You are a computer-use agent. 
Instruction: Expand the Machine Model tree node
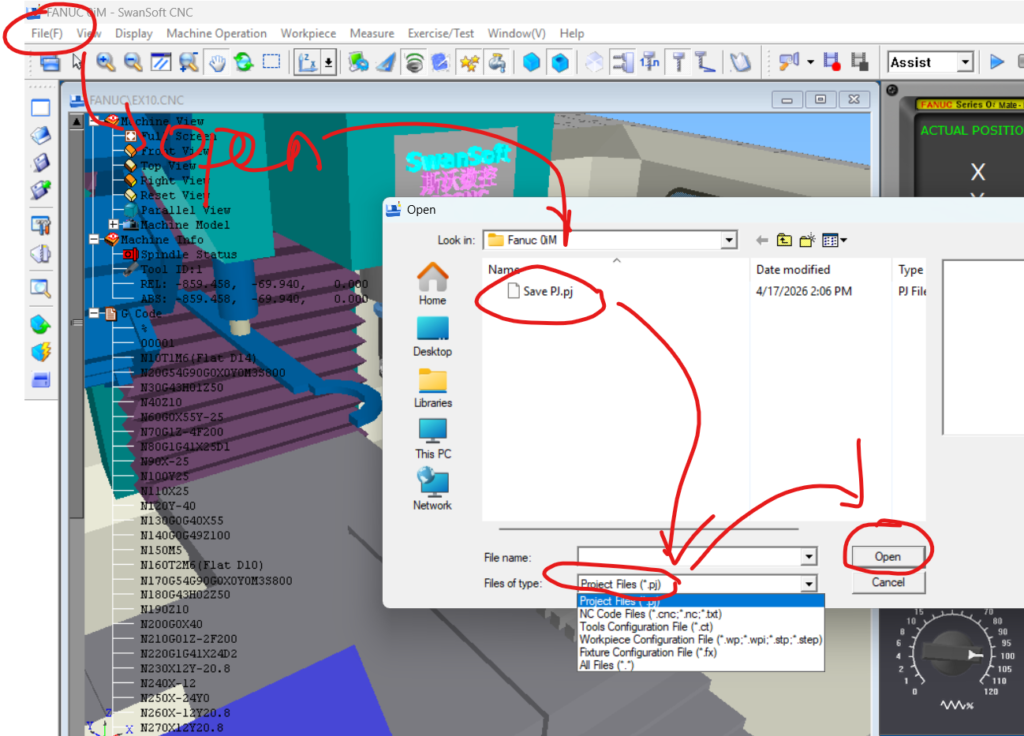point(113,224)
